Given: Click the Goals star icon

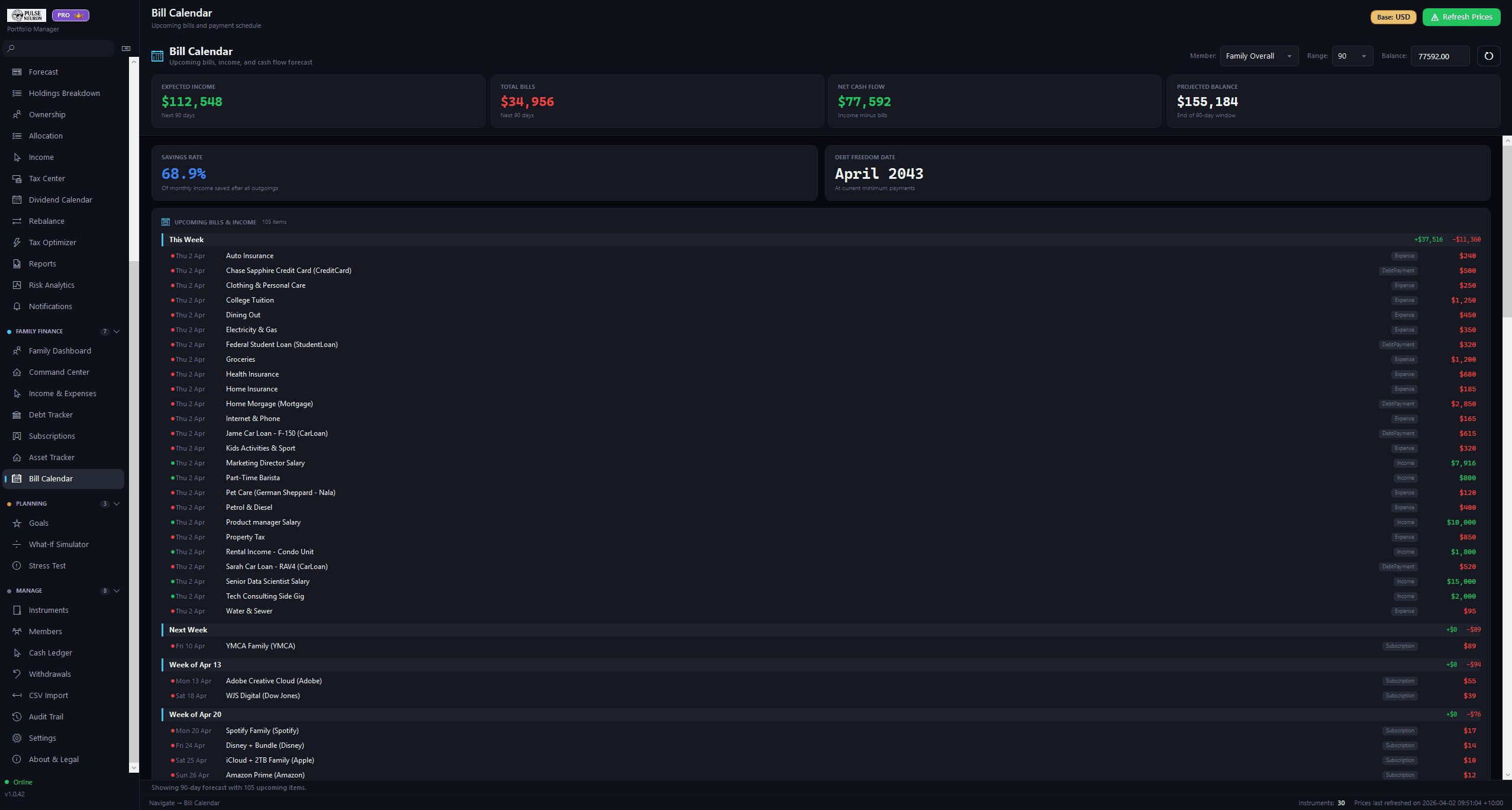Looking at the screenshot, I should tap(17, 523).
